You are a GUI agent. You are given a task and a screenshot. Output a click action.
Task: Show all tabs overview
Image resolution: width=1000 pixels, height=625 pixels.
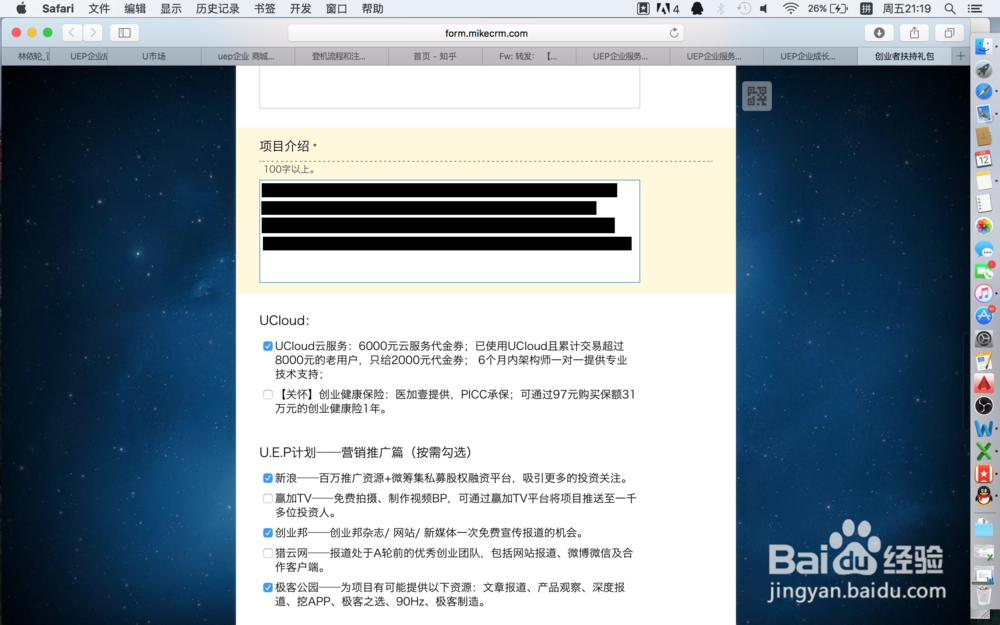[x=949, y=33]
